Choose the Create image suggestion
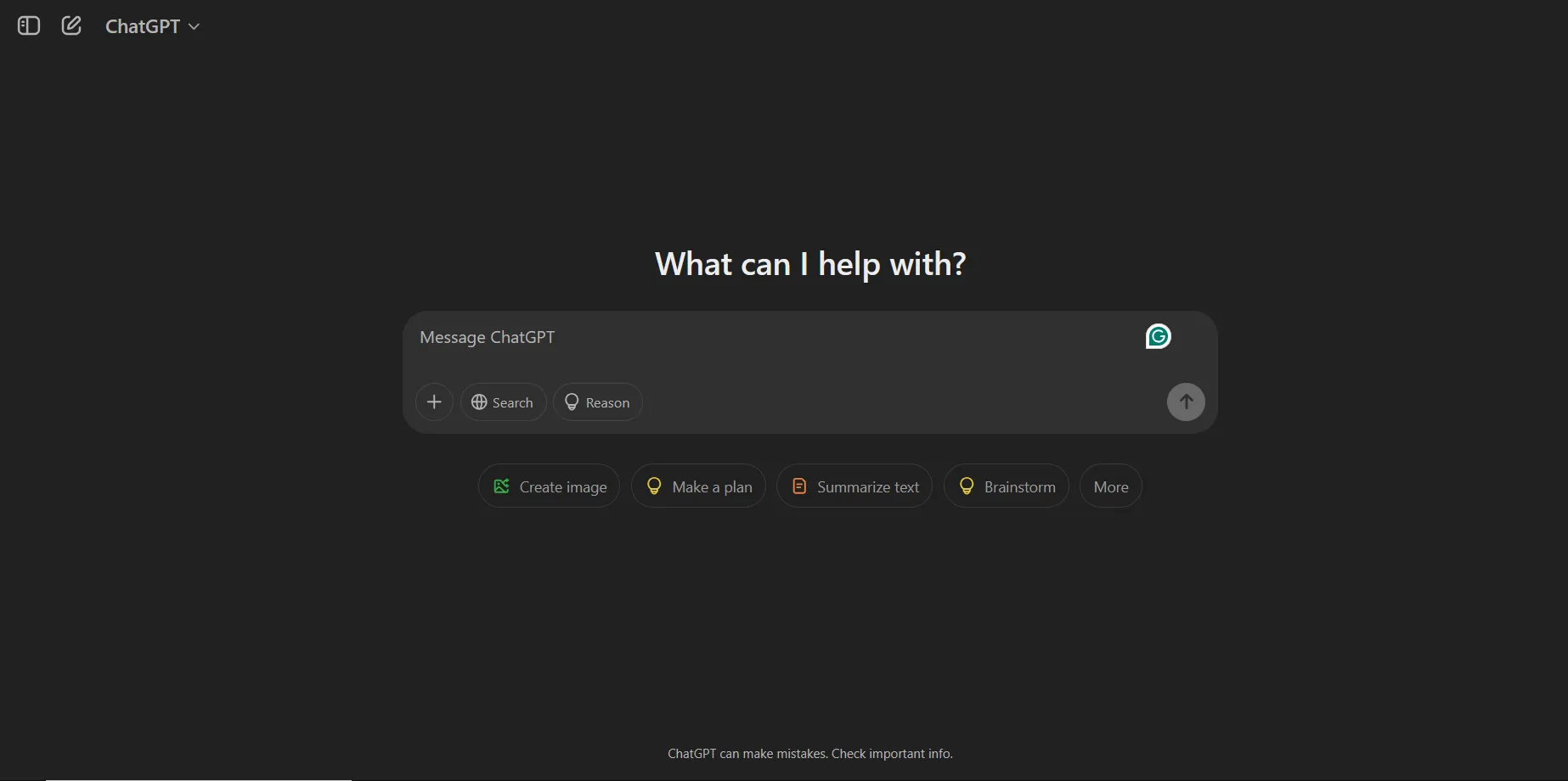 point(549,486)
